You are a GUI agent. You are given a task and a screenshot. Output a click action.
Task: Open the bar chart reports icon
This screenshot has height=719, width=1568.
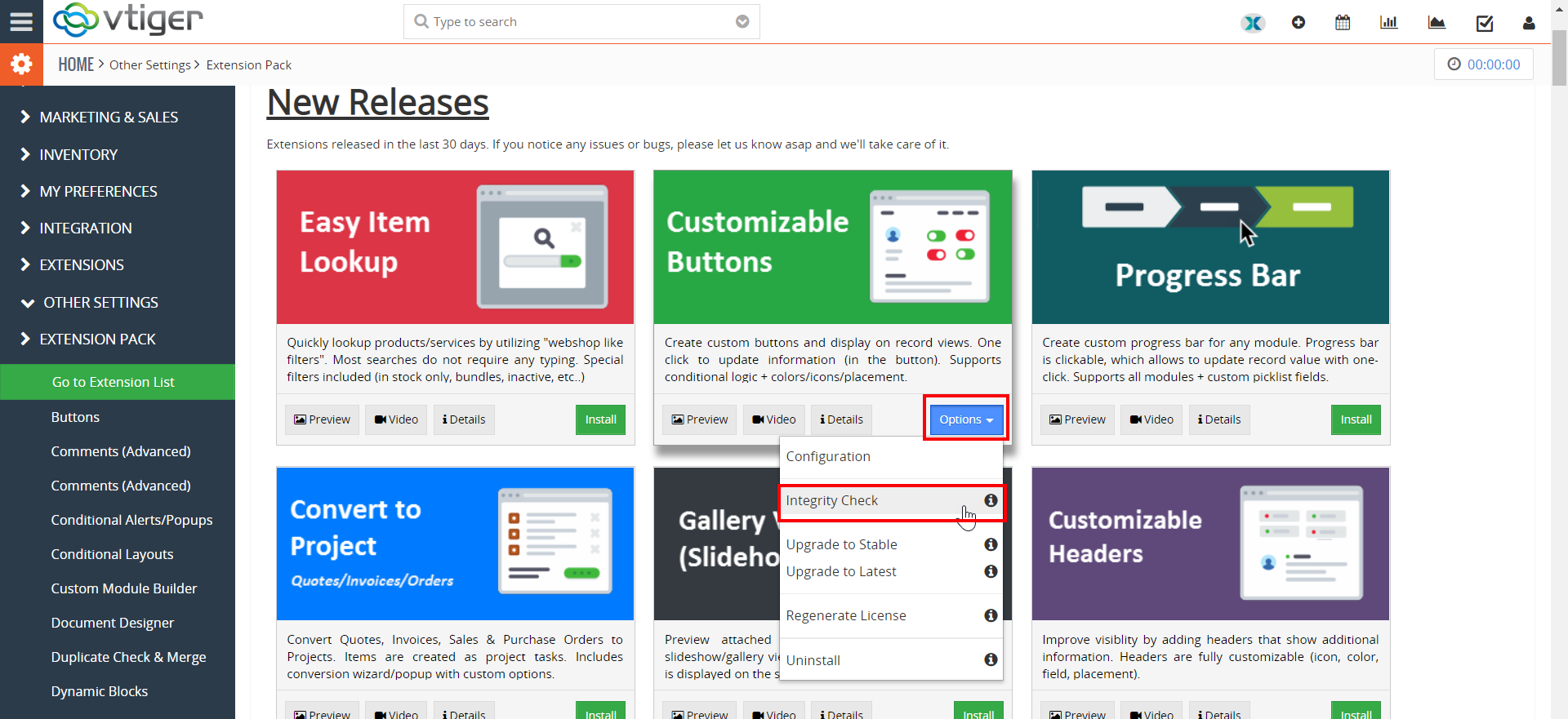coord(1388,23)
